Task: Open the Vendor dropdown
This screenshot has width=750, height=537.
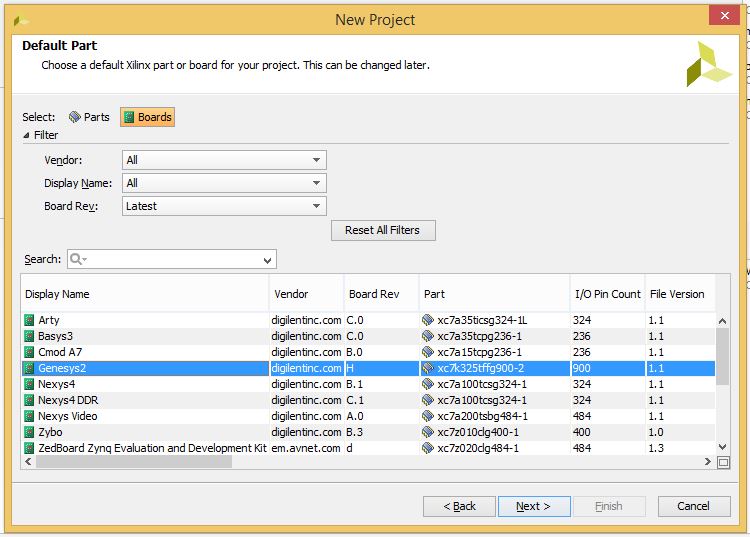Action: 224,160
